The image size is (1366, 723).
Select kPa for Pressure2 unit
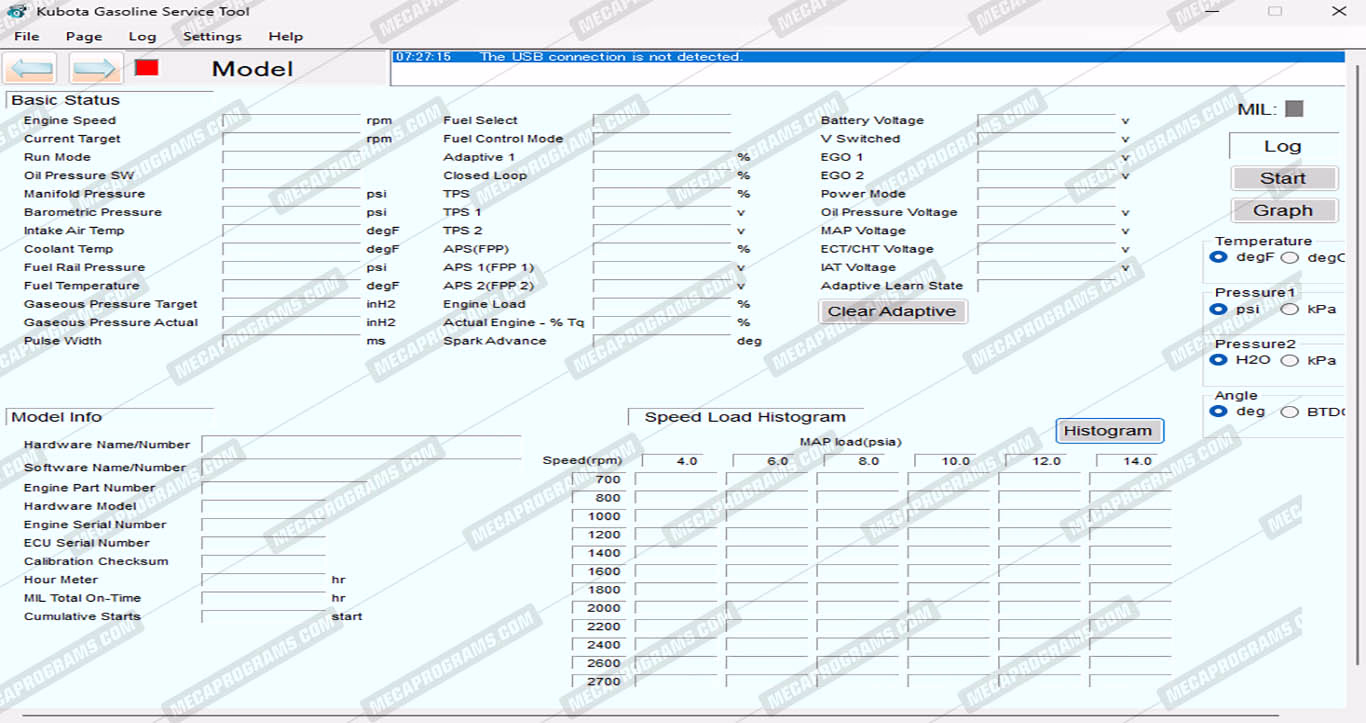[x=1290, y=360]
